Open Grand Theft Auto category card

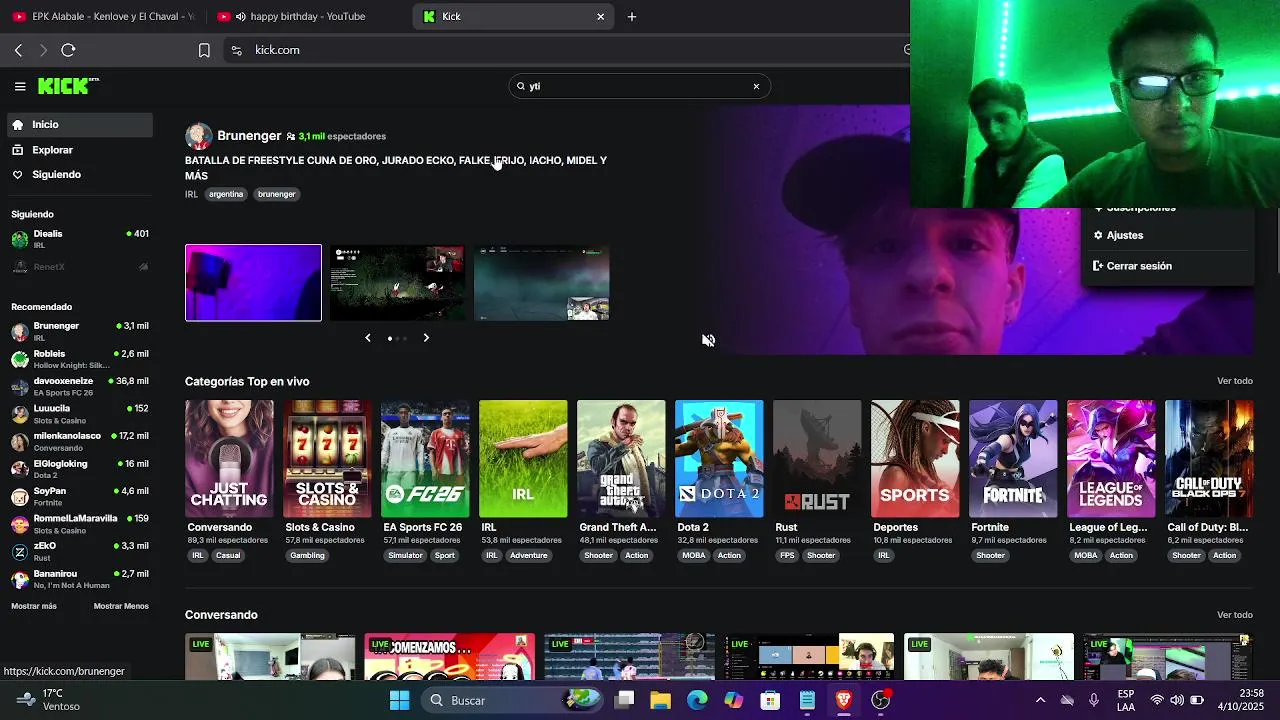tap(621, 459)
